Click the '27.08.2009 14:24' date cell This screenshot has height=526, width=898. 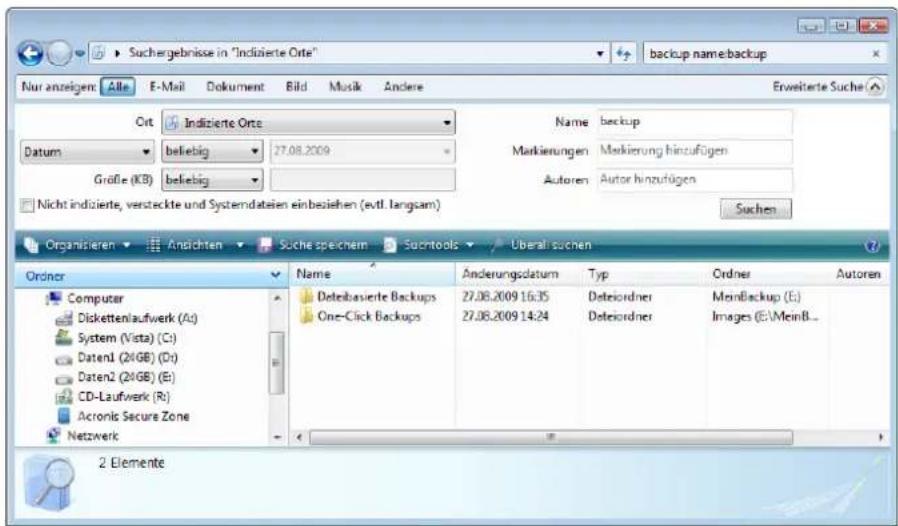point(505,316)
